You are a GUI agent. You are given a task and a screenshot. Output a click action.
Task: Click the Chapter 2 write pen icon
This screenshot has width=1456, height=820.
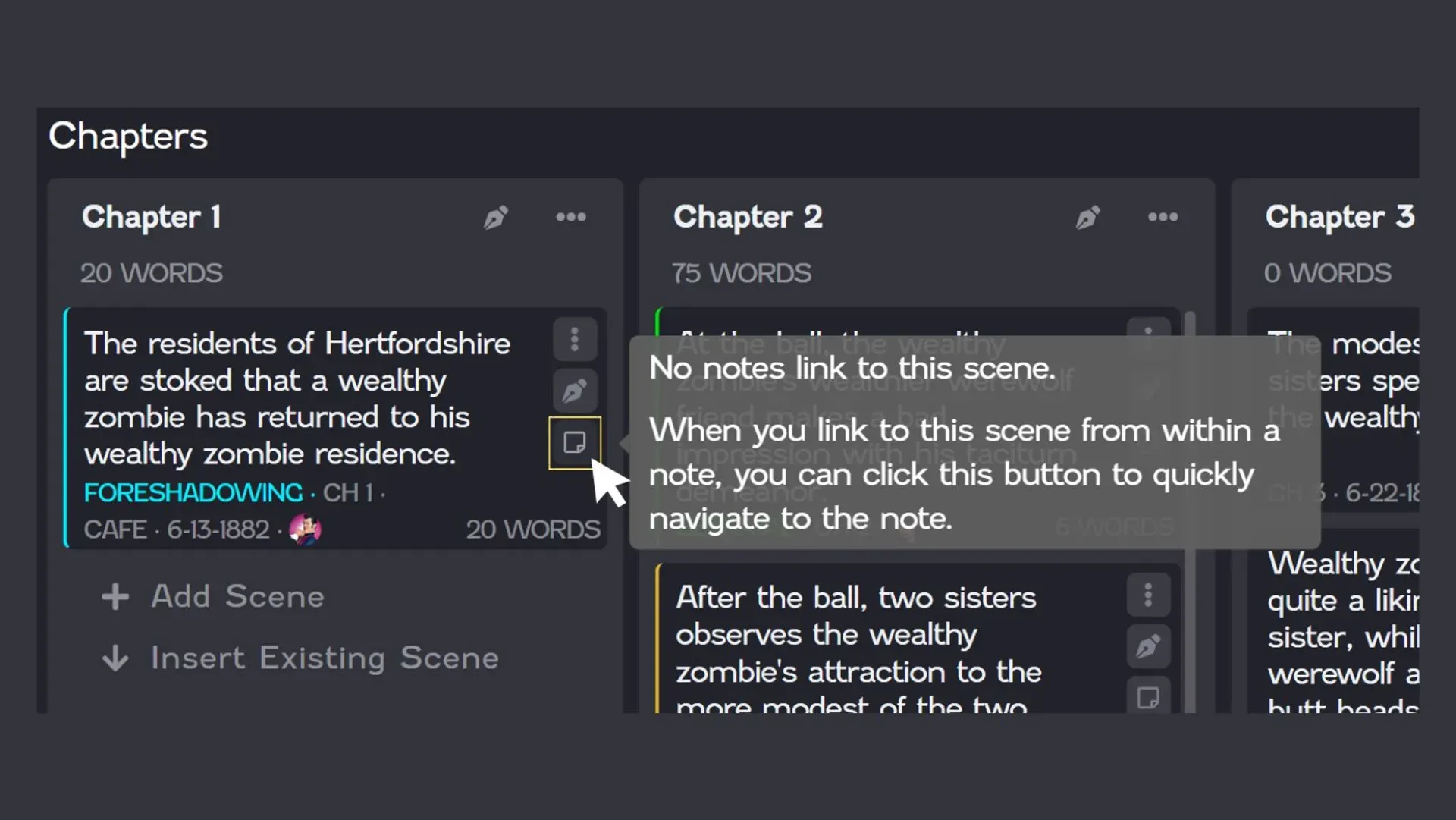(1087, 218)
